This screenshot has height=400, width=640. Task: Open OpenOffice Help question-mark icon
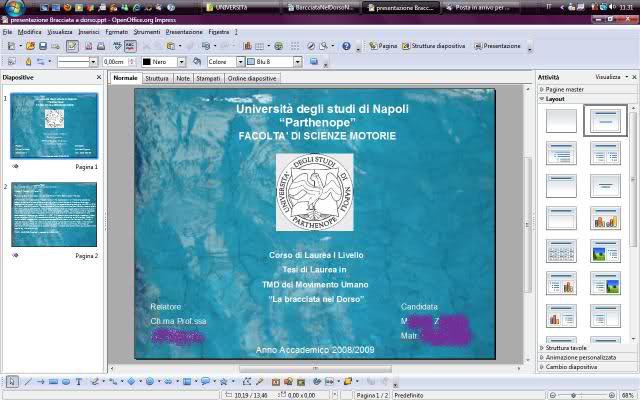(x=346, y=46)
